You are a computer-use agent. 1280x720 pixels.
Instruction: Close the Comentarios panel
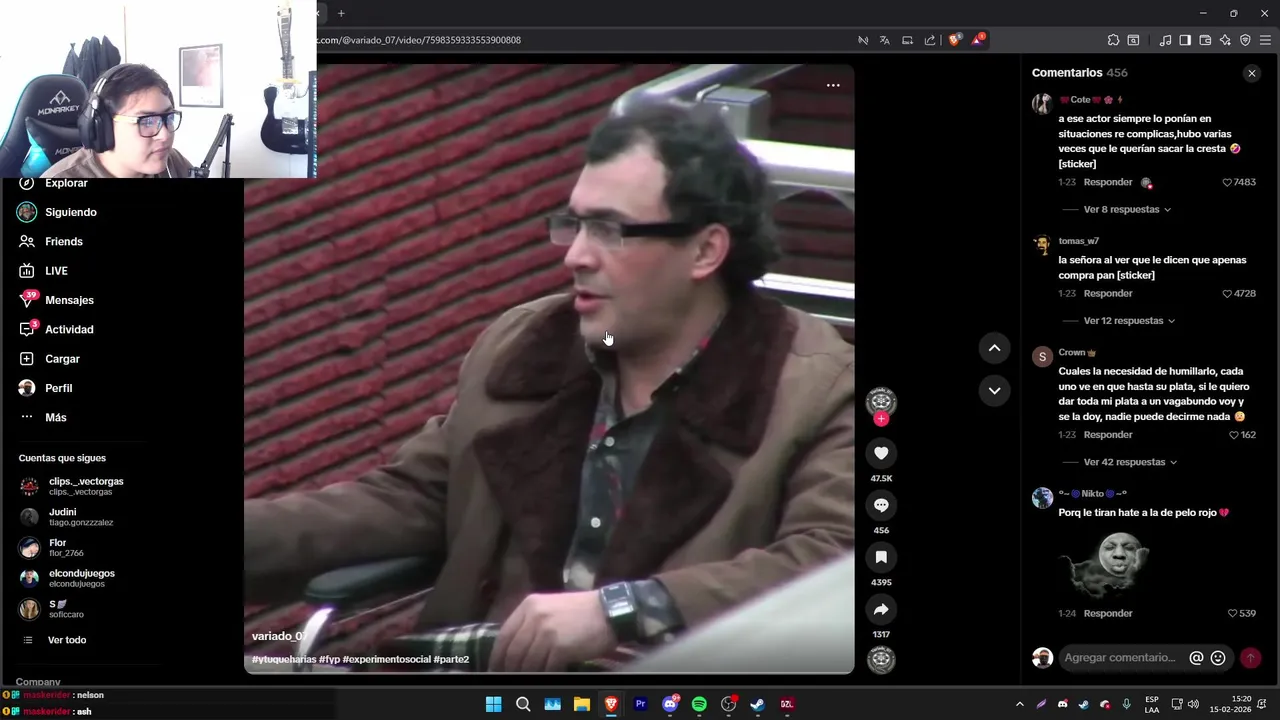click(x=1251, y=73)
